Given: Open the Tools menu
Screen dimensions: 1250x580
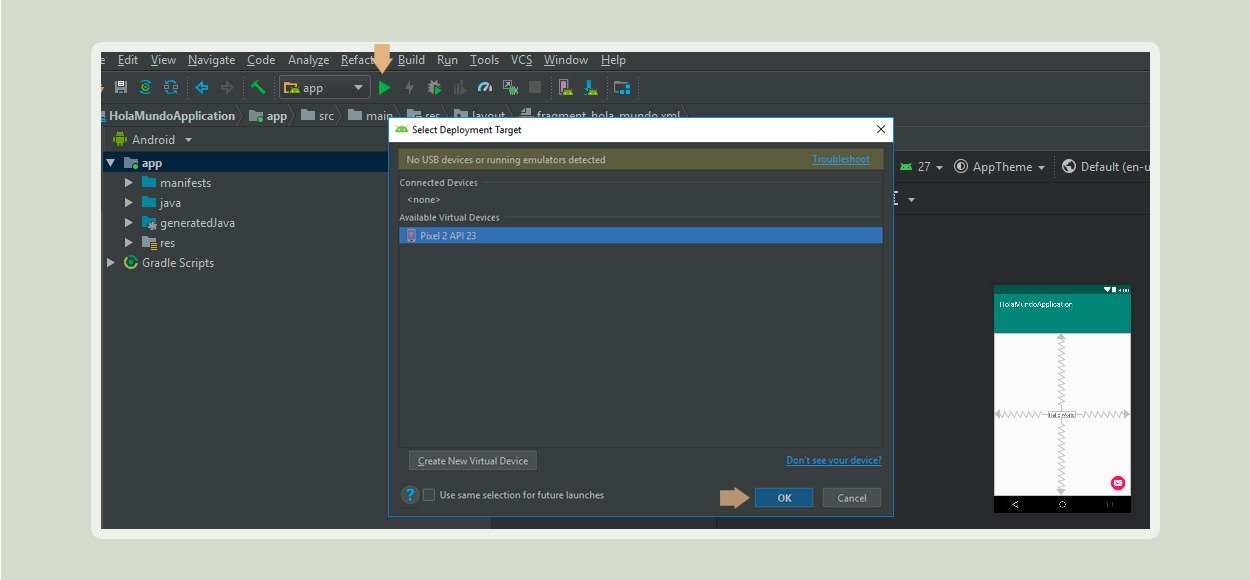Looking at the screenshot, I should click(x=484, y=60).
